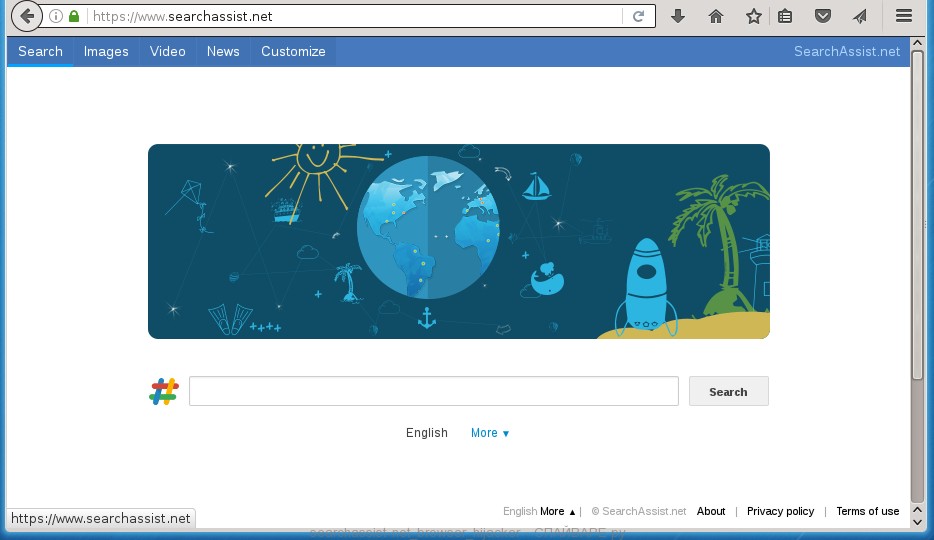Click inside the search text field
934x540 pixels.
pos(433,391)
